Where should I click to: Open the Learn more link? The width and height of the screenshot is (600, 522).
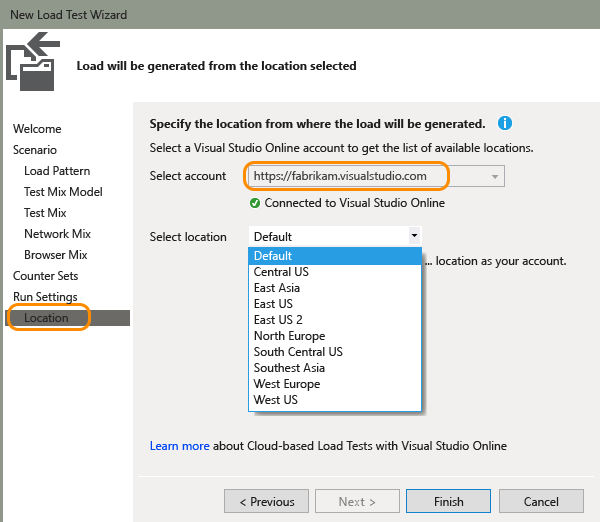(x=179, y=446)
